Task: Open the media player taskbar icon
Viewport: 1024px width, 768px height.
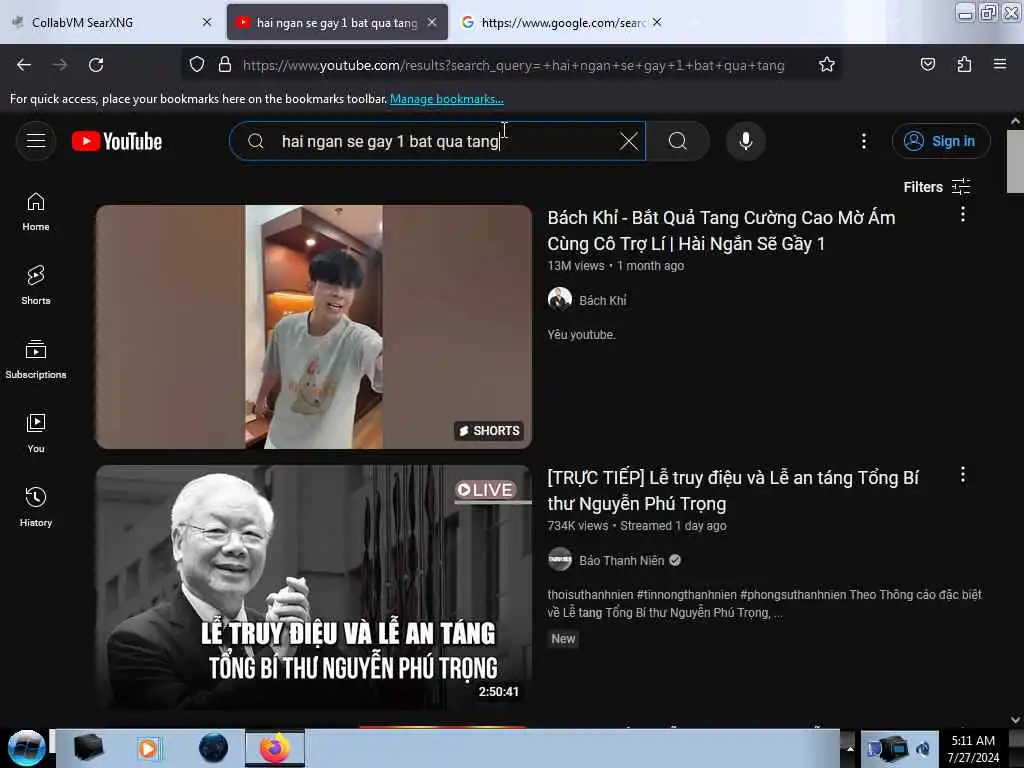Action: [x=148, y=748]
